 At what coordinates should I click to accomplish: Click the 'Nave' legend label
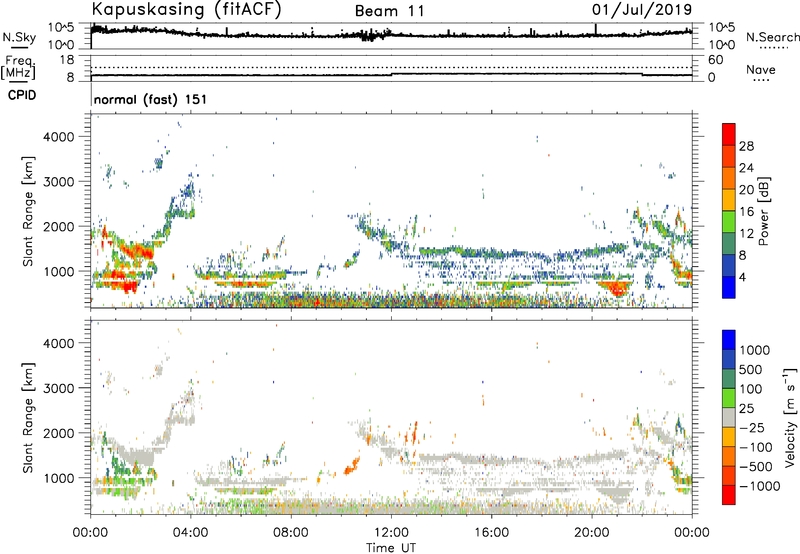(761, 70)
